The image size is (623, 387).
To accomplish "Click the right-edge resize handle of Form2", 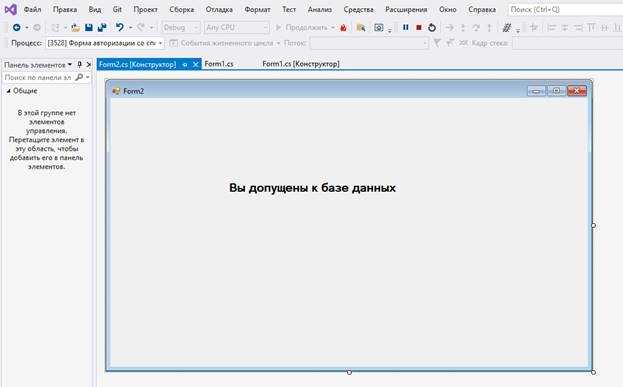I will (593, 225).
